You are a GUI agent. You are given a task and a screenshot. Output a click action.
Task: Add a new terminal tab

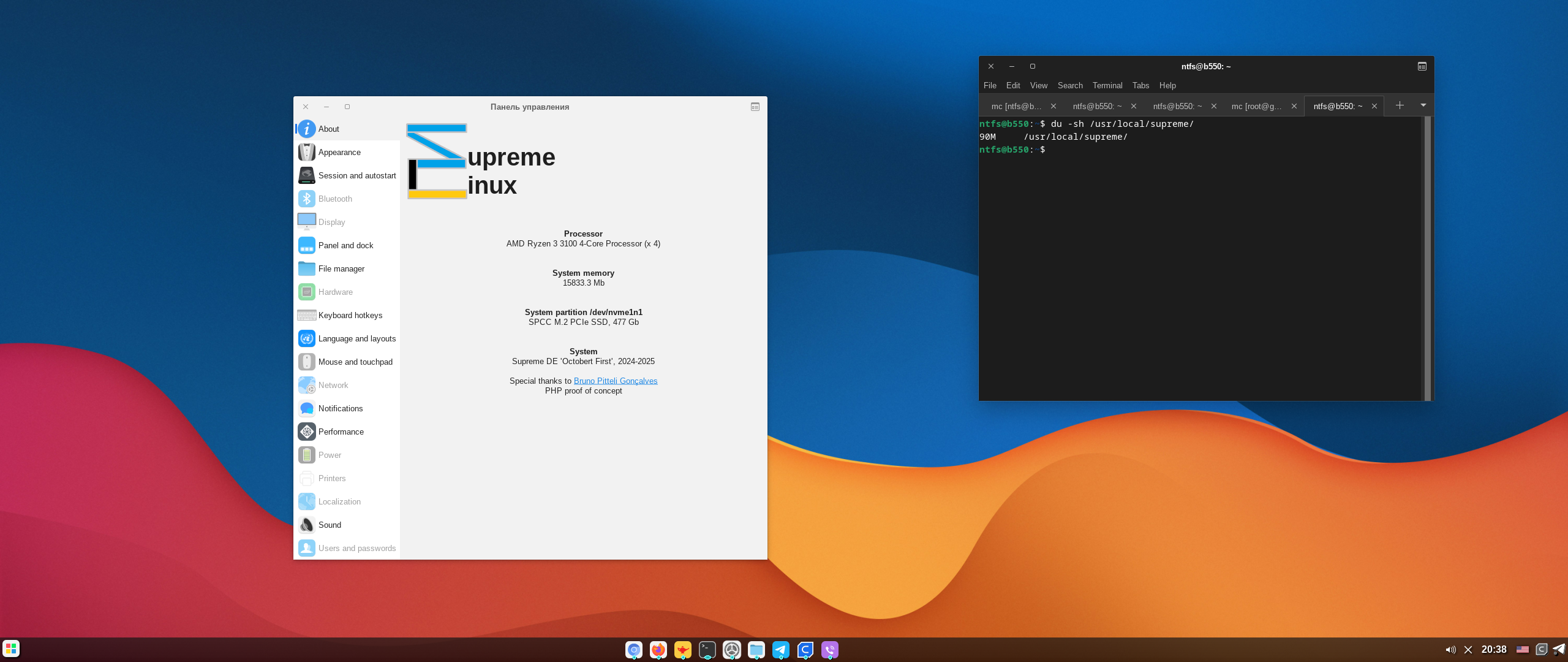click(1400, 105)
